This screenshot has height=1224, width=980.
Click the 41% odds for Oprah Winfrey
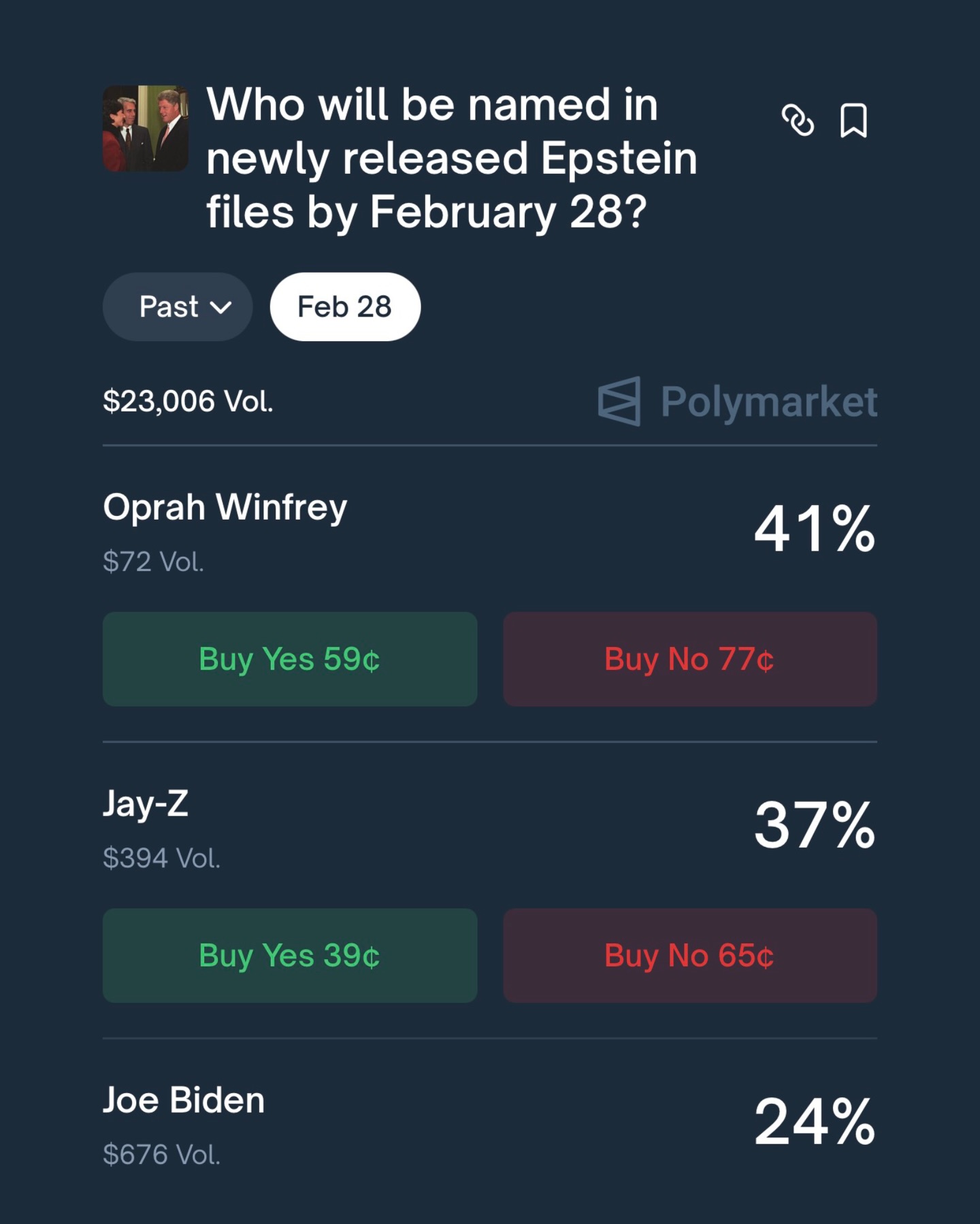pos(814,528)
